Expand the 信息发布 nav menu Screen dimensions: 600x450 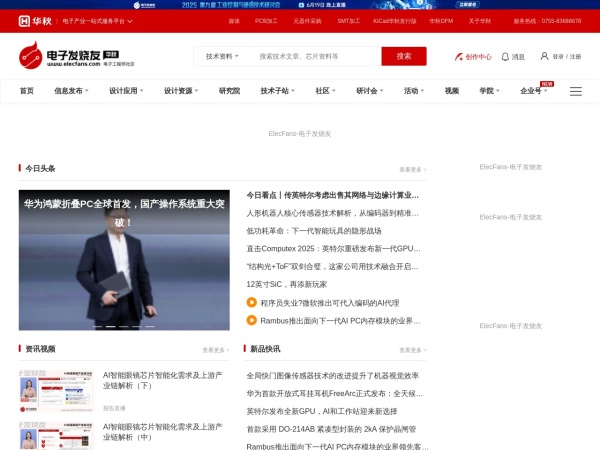(x=71, y=91)
